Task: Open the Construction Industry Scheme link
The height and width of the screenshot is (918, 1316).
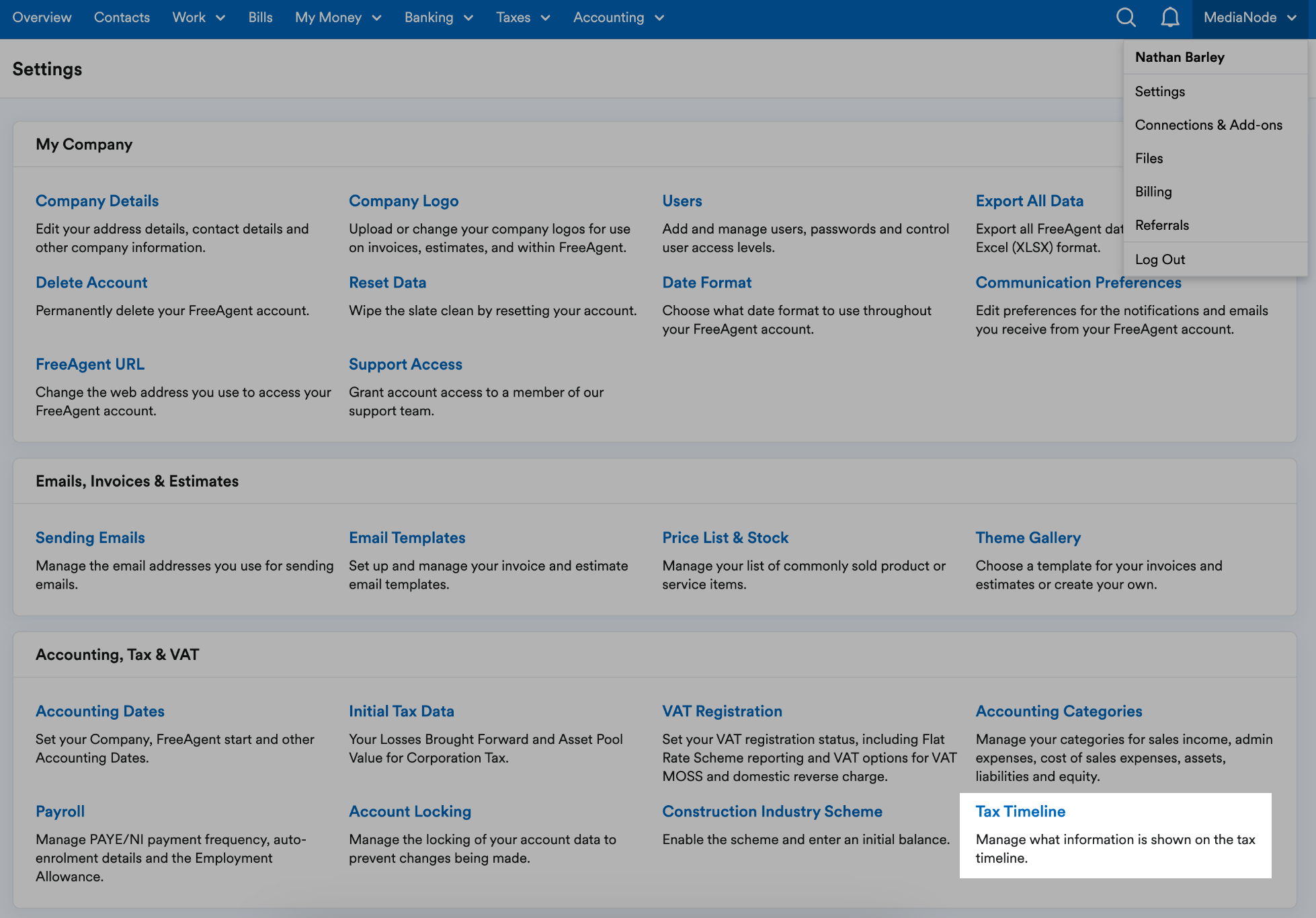Action: (x=772, y=811)
